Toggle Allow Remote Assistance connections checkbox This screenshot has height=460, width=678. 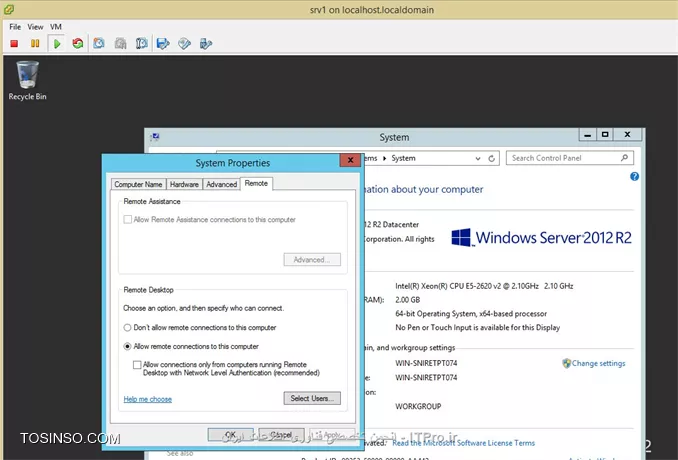click(128, 220)
